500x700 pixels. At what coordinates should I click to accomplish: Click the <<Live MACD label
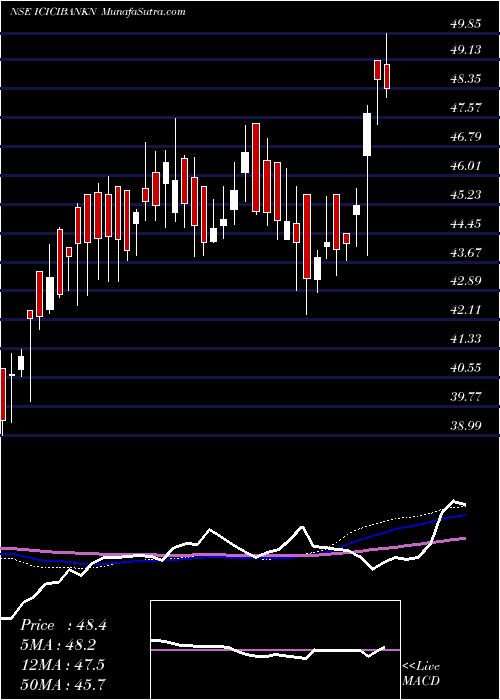point(421,674)
